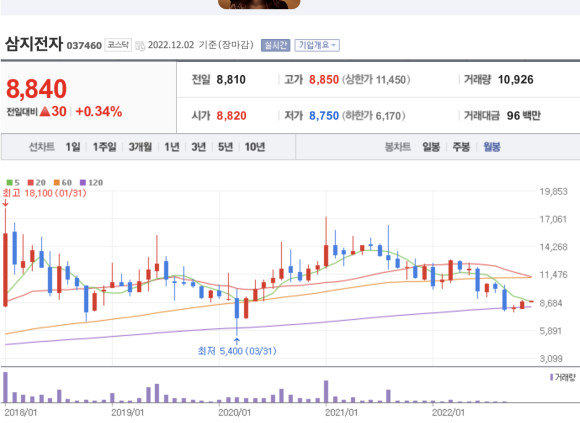The height and width of the screenshot is (423, 580).
Task: Click the 19,853 price axis label
Action: click(553, 192)
